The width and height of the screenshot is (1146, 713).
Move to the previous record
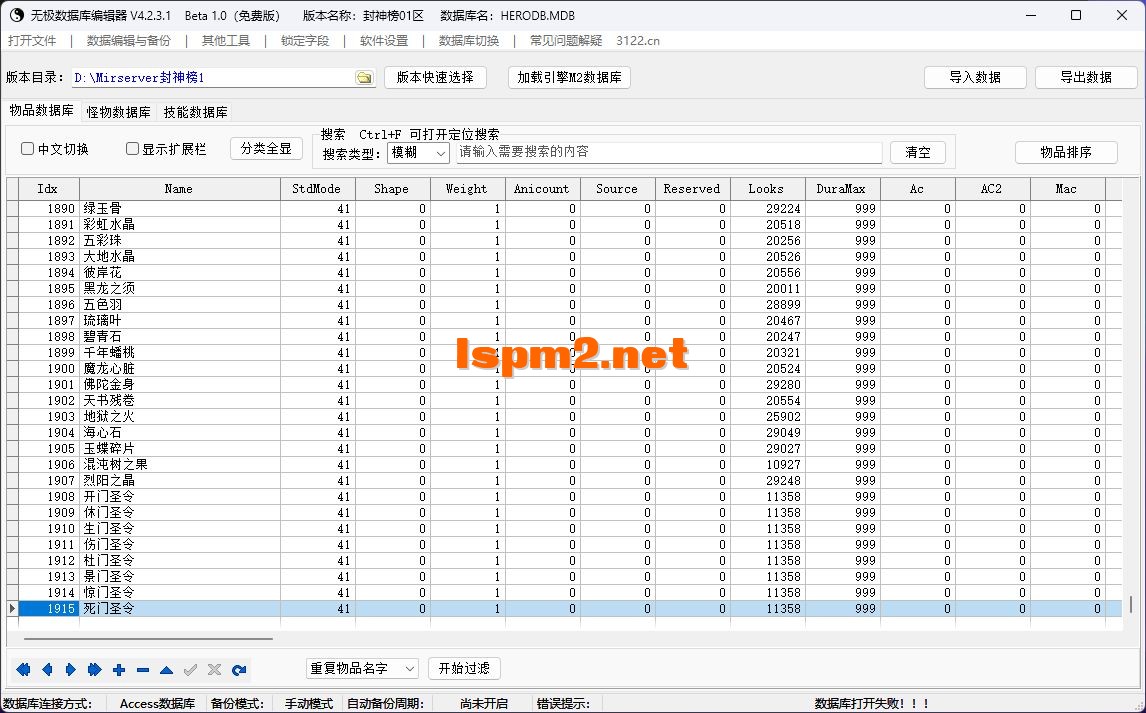coord(46,669)
